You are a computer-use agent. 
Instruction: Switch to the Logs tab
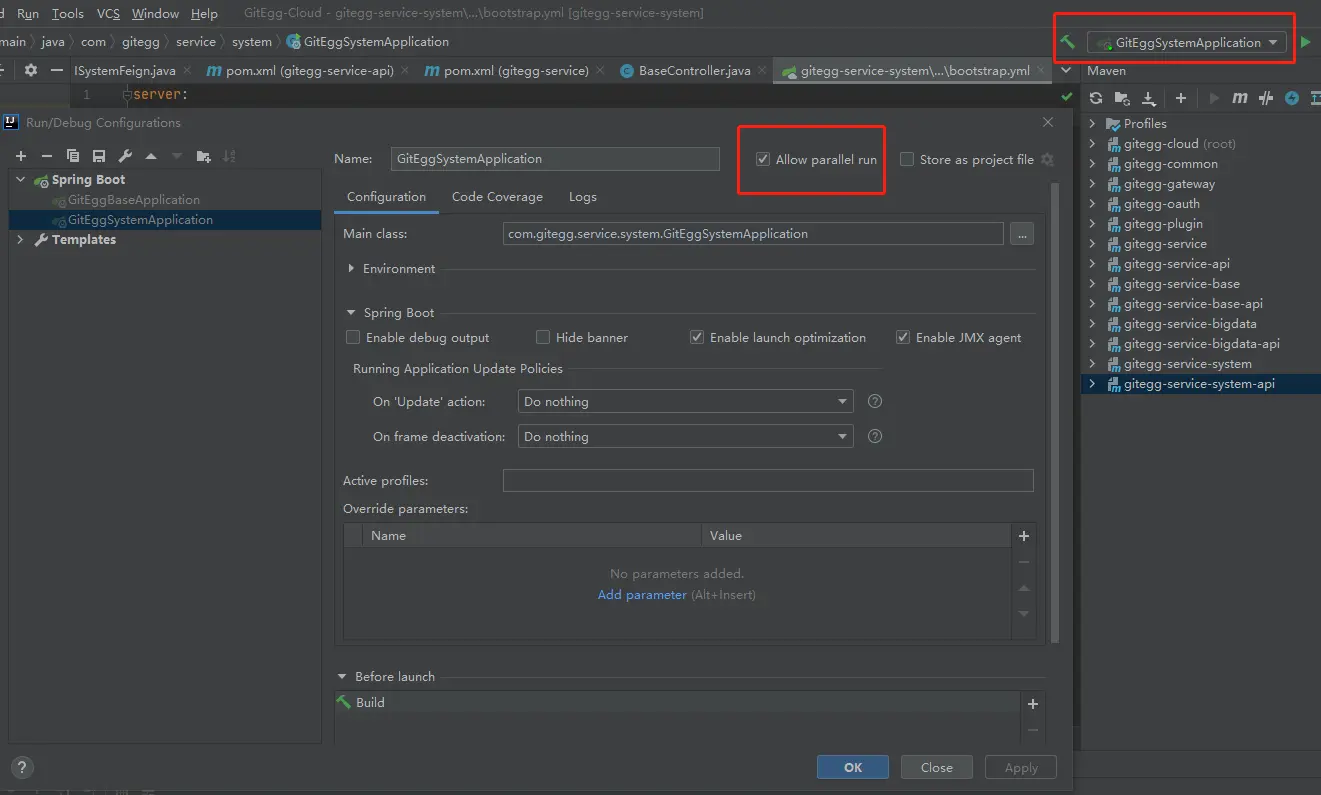tap(583, 197)
